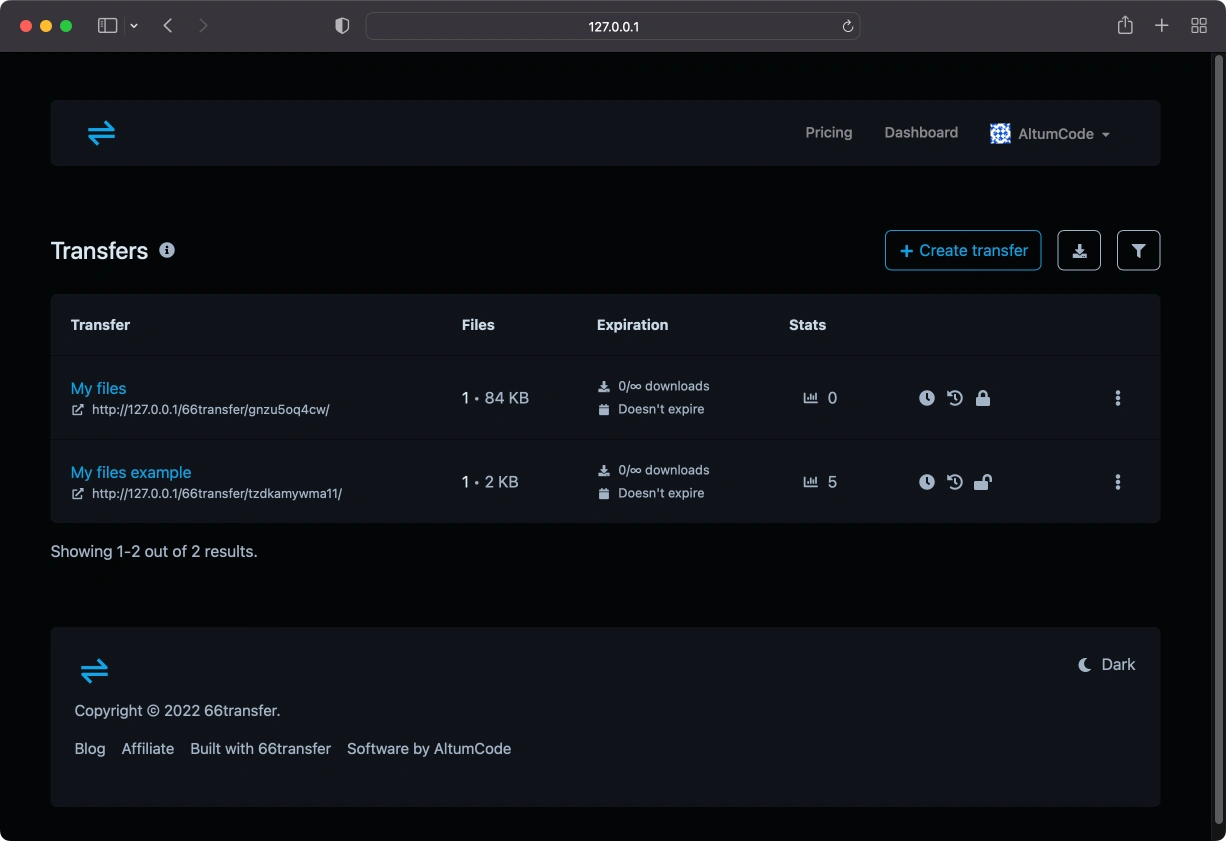The image size is (1226, 841).
Task: Open three-dot menu for My files
Action: coord(1118,398)
